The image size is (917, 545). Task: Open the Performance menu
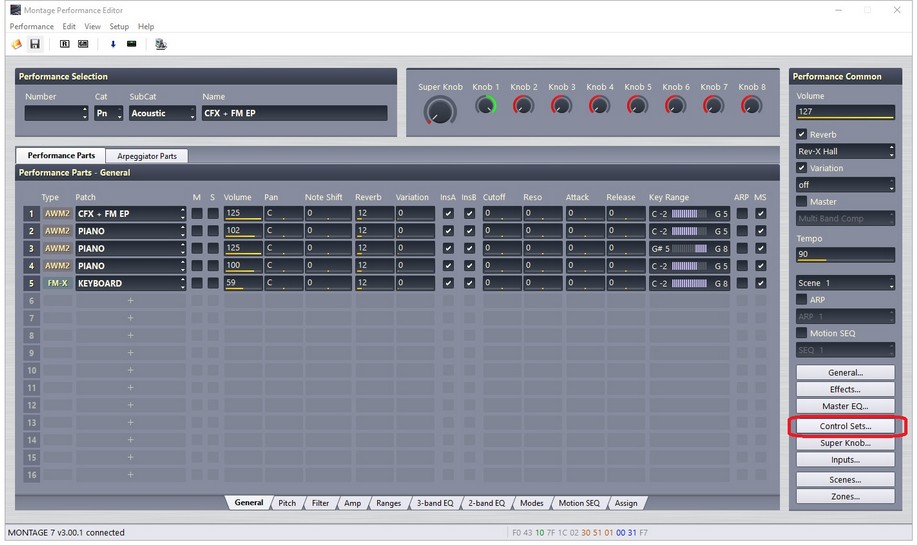[32, 26]
